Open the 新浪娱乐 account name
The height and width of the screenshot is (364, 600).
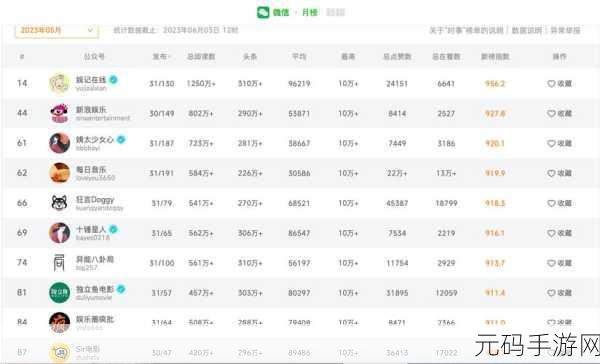click(x=91, y=109)
